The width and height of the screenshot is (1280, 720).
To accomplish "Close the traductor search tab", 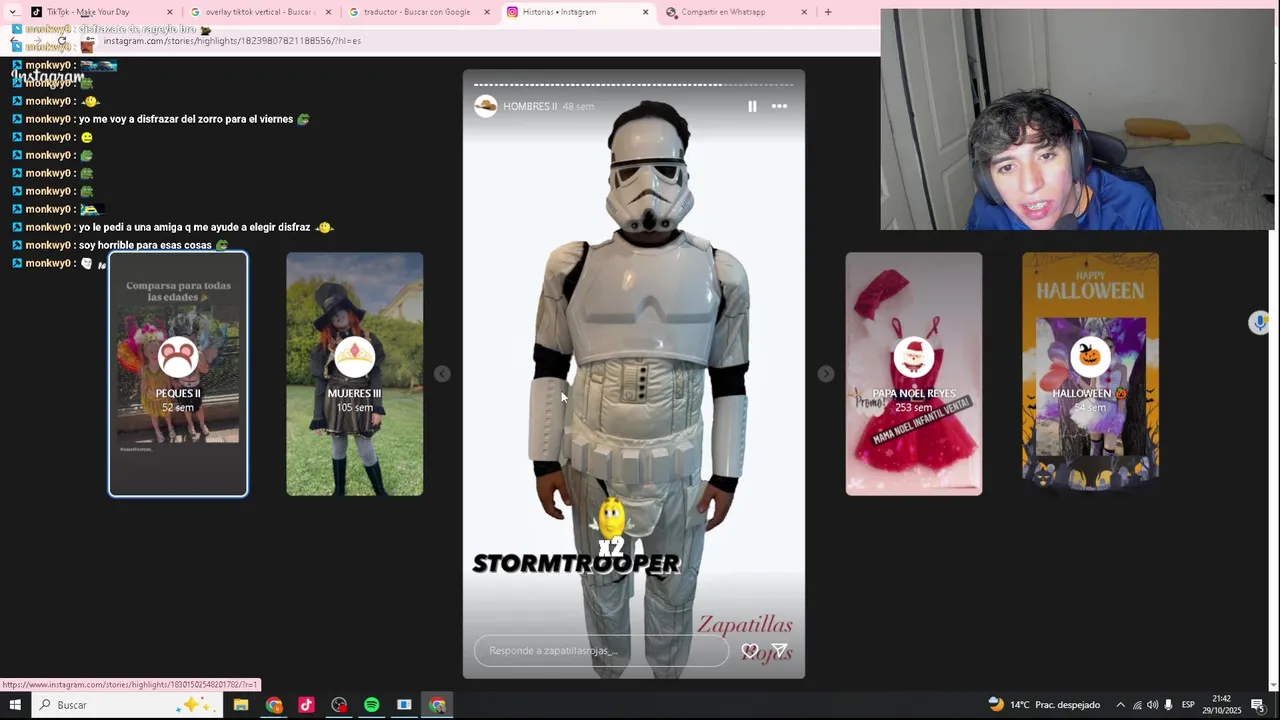I will 487,12.
